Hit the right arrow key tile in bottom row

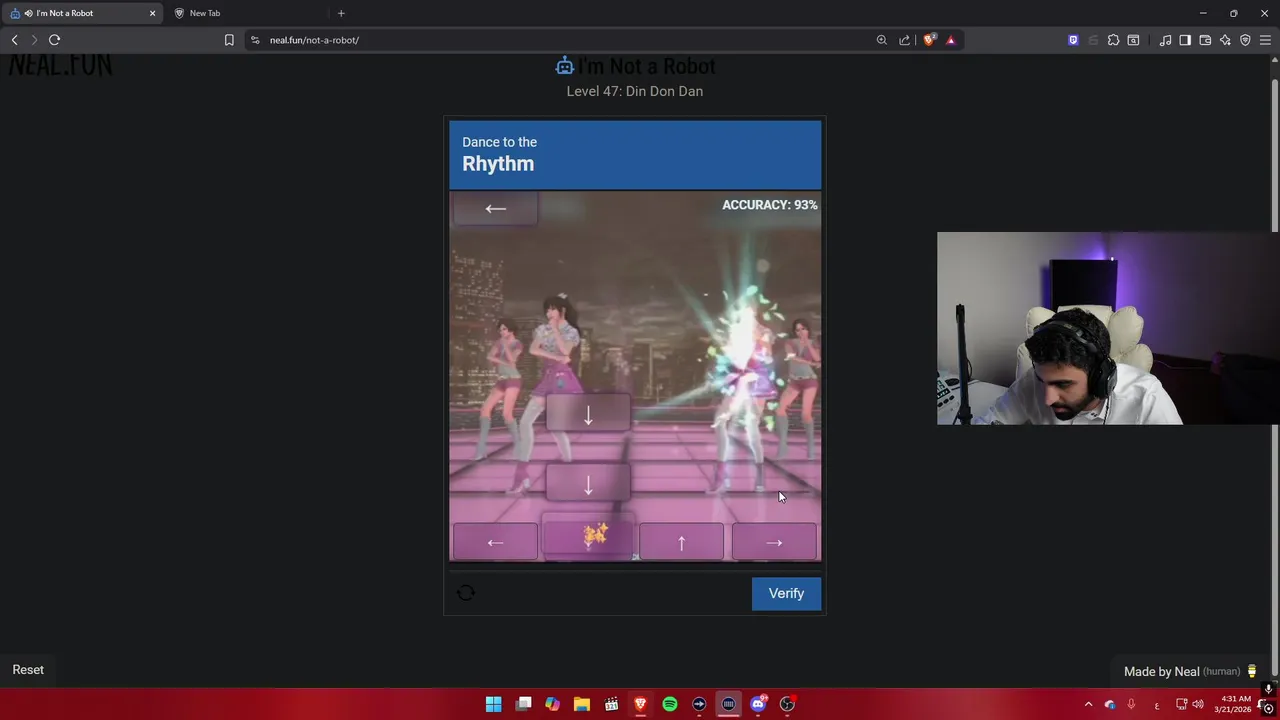[x=774, y=542]
